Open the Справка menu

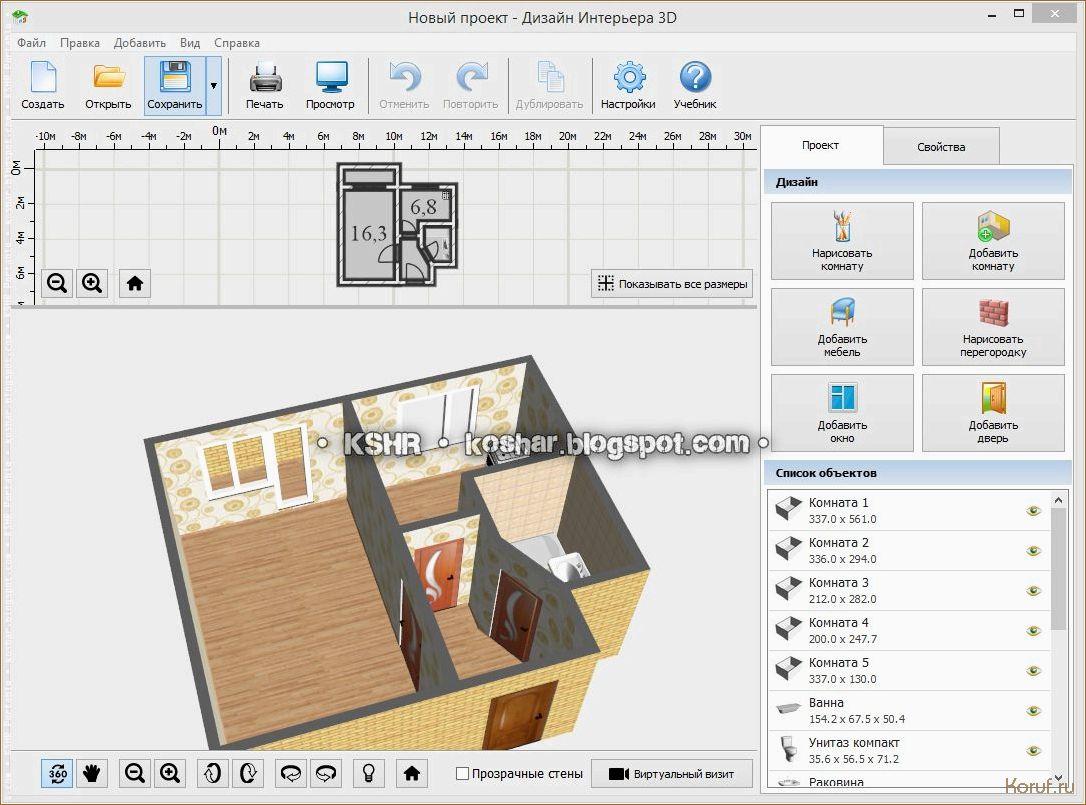pos(237,43)
